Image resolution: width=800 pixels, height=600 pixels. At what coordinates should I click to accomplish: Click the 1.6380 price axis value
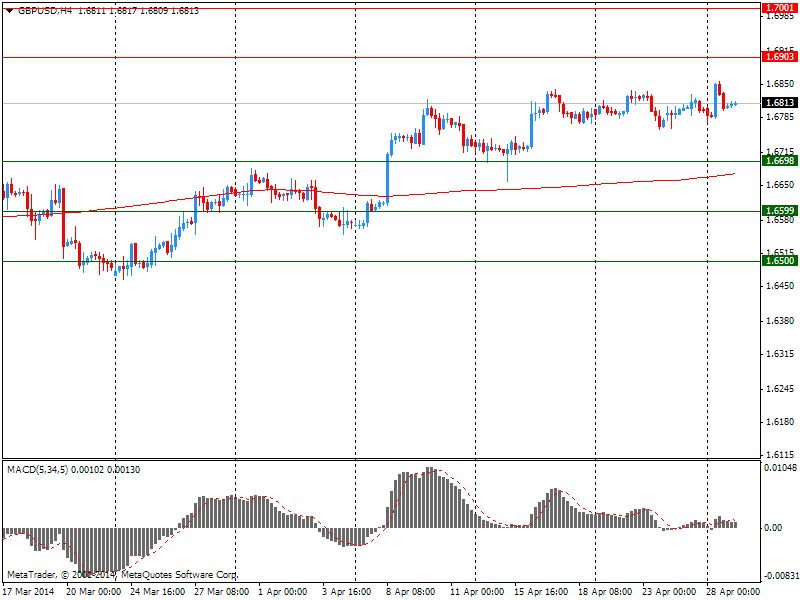click(x=779, y=321)
